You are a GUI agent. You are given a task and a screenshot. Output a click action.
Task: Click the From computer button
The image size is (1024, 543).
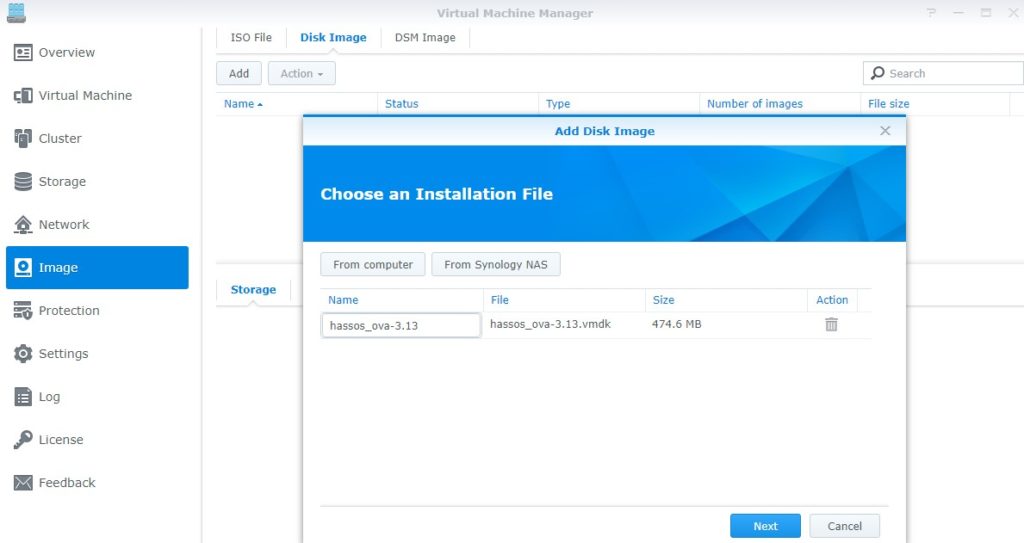tap(373, 265)
